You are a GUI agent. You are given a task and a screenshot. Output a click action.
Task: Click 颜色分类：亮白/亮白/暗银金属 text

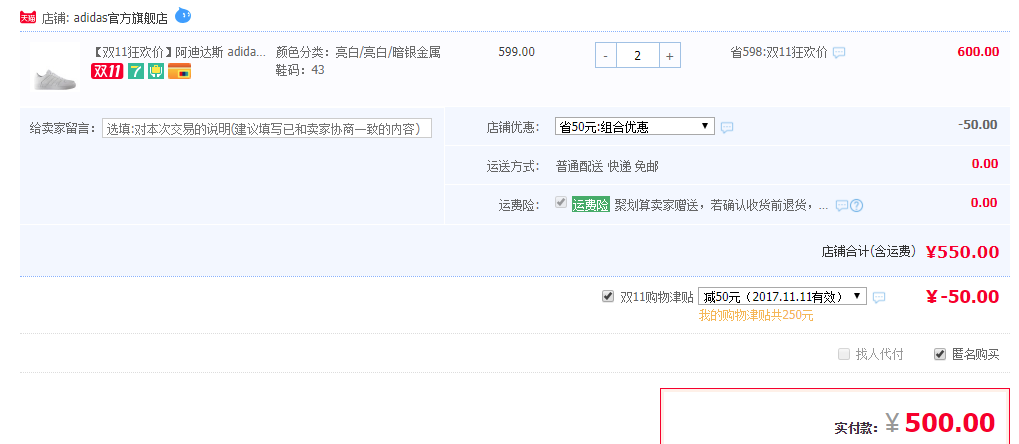358,52
